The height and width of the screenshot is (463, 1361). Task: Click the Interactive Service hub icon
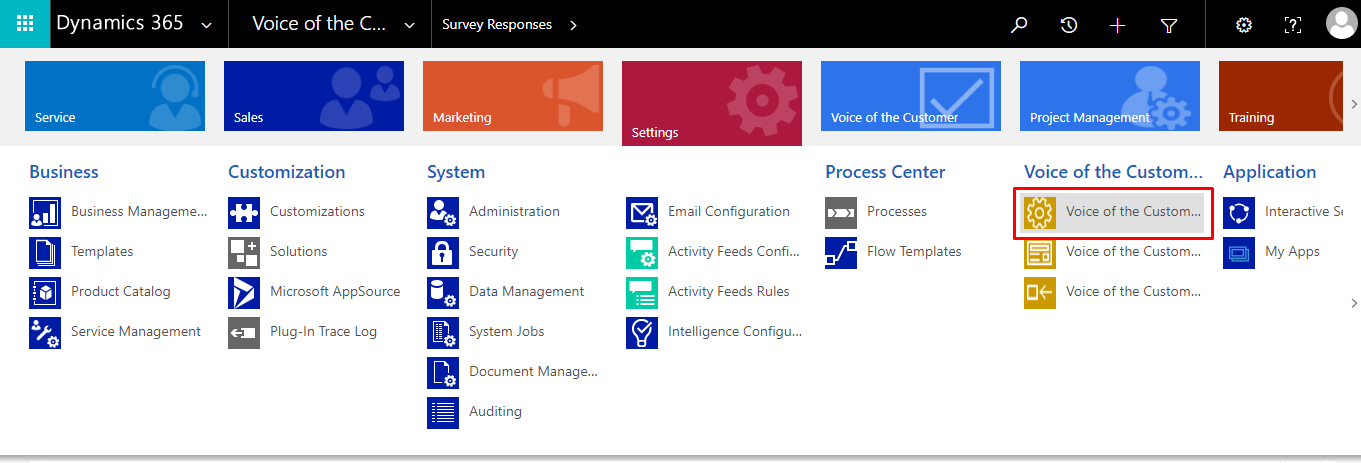[1239, 212]
